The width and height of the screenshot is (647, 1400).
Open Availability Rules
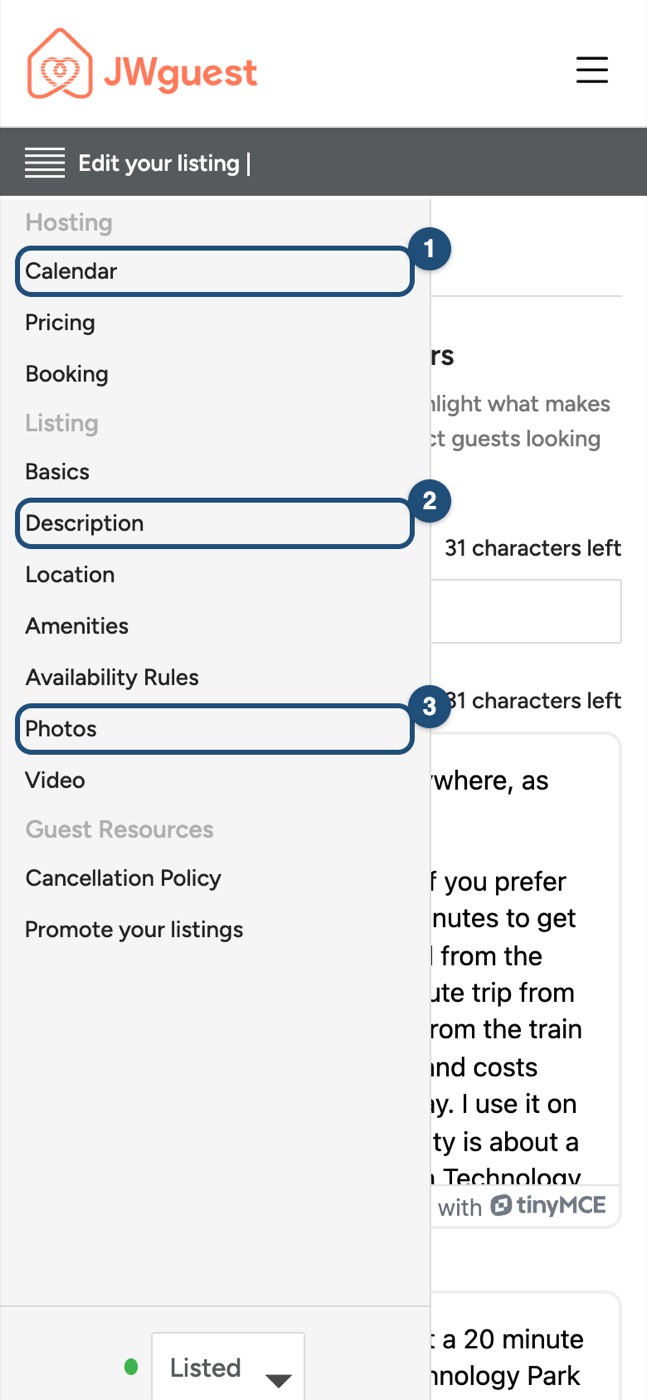pyautogui.click(x=112, y=677)
